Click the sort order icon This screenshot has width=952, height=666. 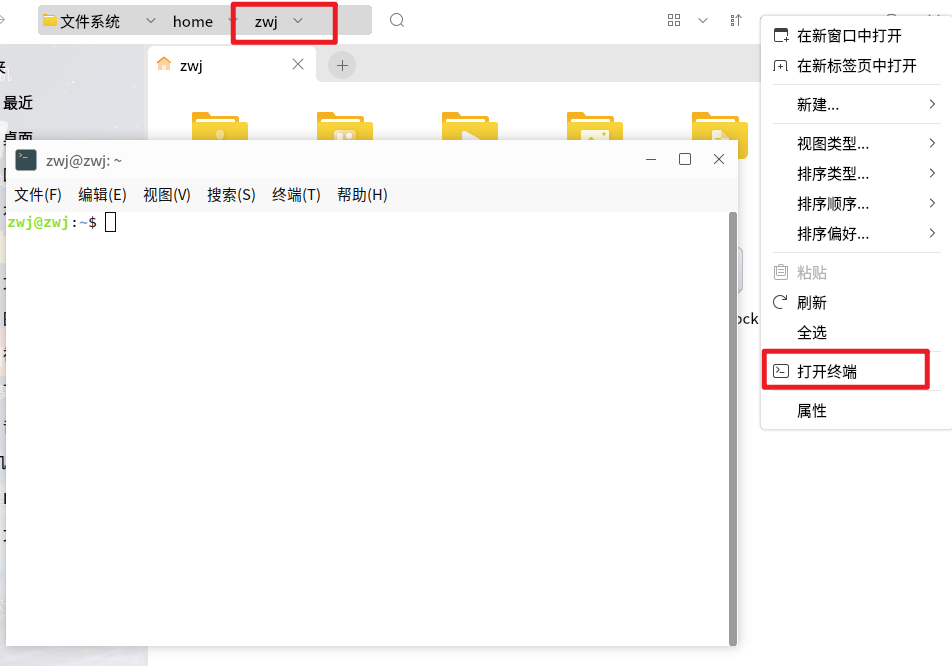(x=736, y=21)
